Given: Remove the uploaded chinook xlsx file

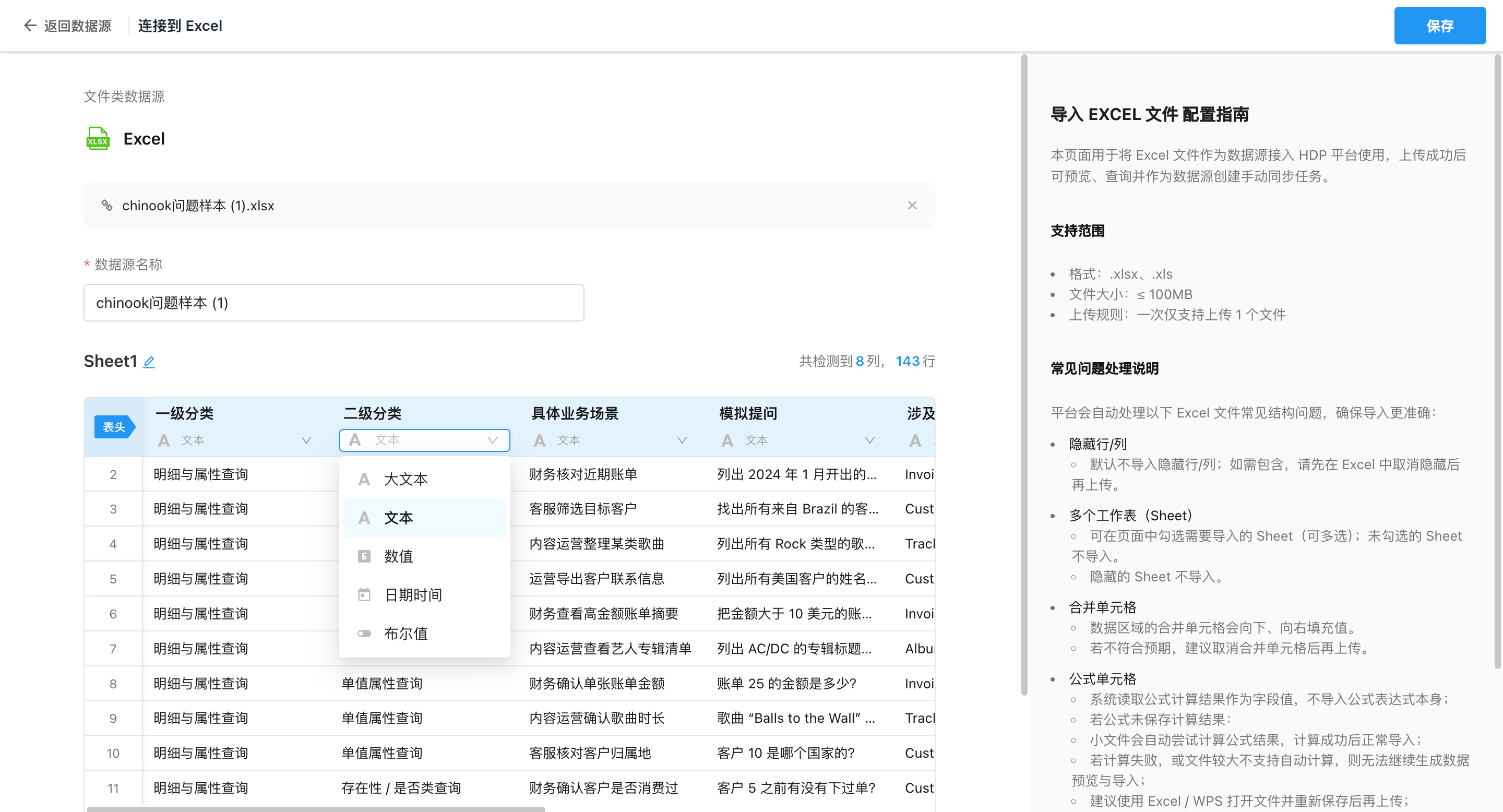Looking at the screenshot, I should (x=912, y=205).
